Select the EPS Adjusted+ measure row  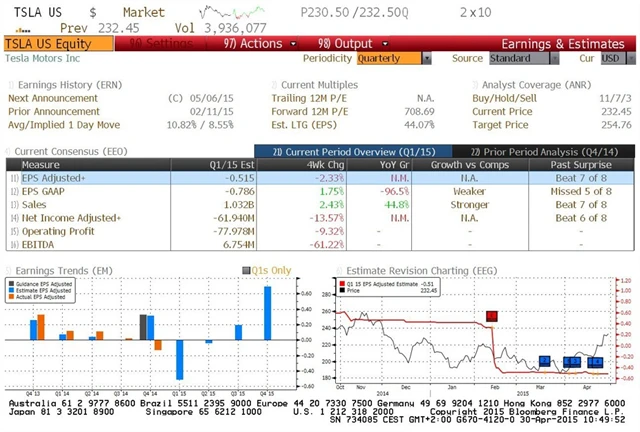pos(60,176)
